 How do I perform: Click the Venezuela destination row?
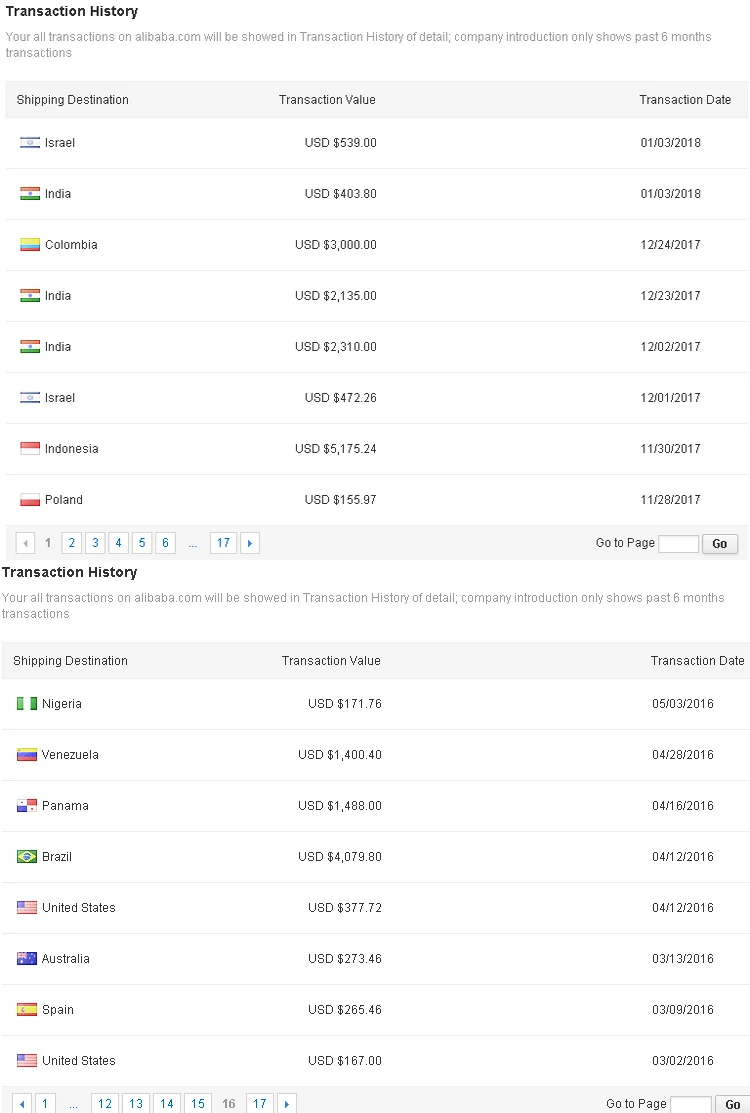[375, 755]
